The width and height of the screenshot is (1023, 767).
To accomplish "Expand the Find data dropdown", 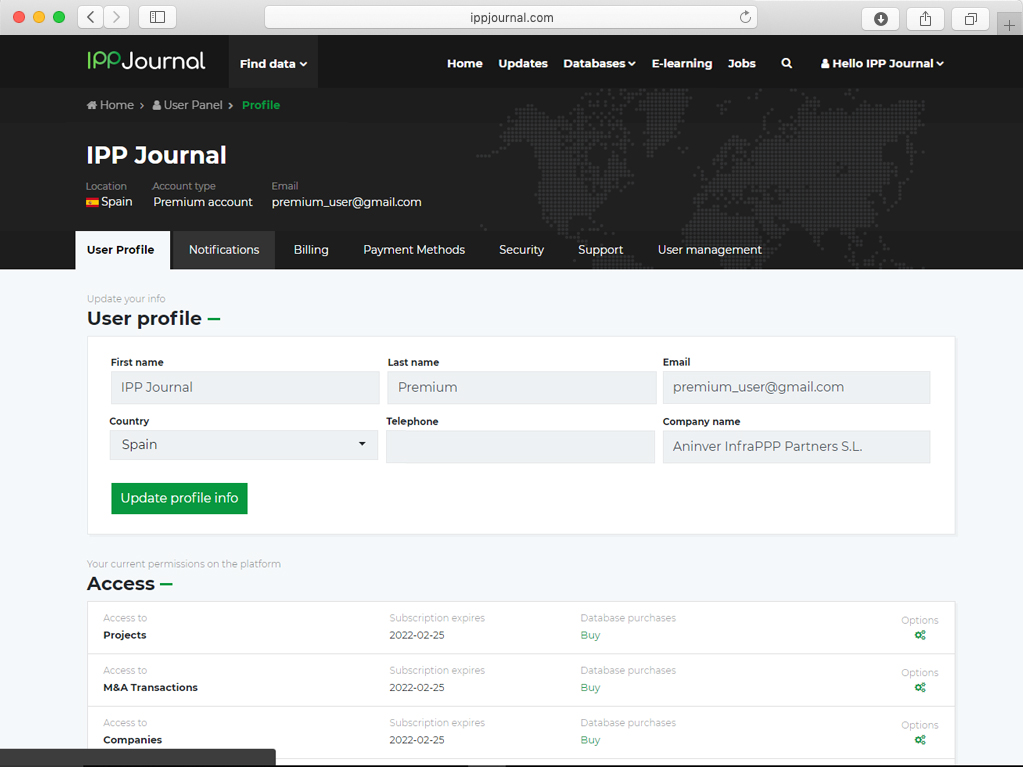I will [x=273, y=64].
